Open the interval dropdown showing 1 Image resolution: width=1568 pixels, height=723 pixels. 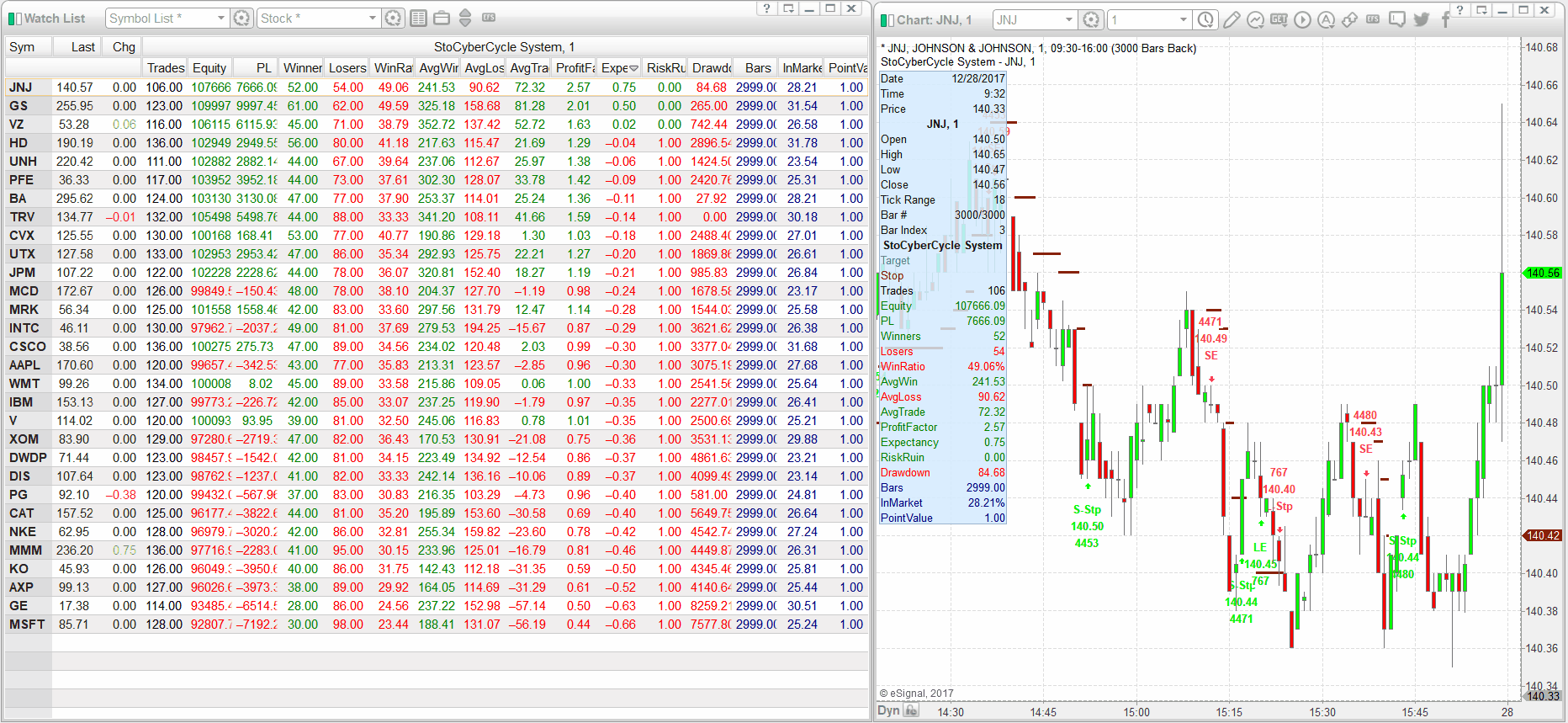coord(1184,19)
